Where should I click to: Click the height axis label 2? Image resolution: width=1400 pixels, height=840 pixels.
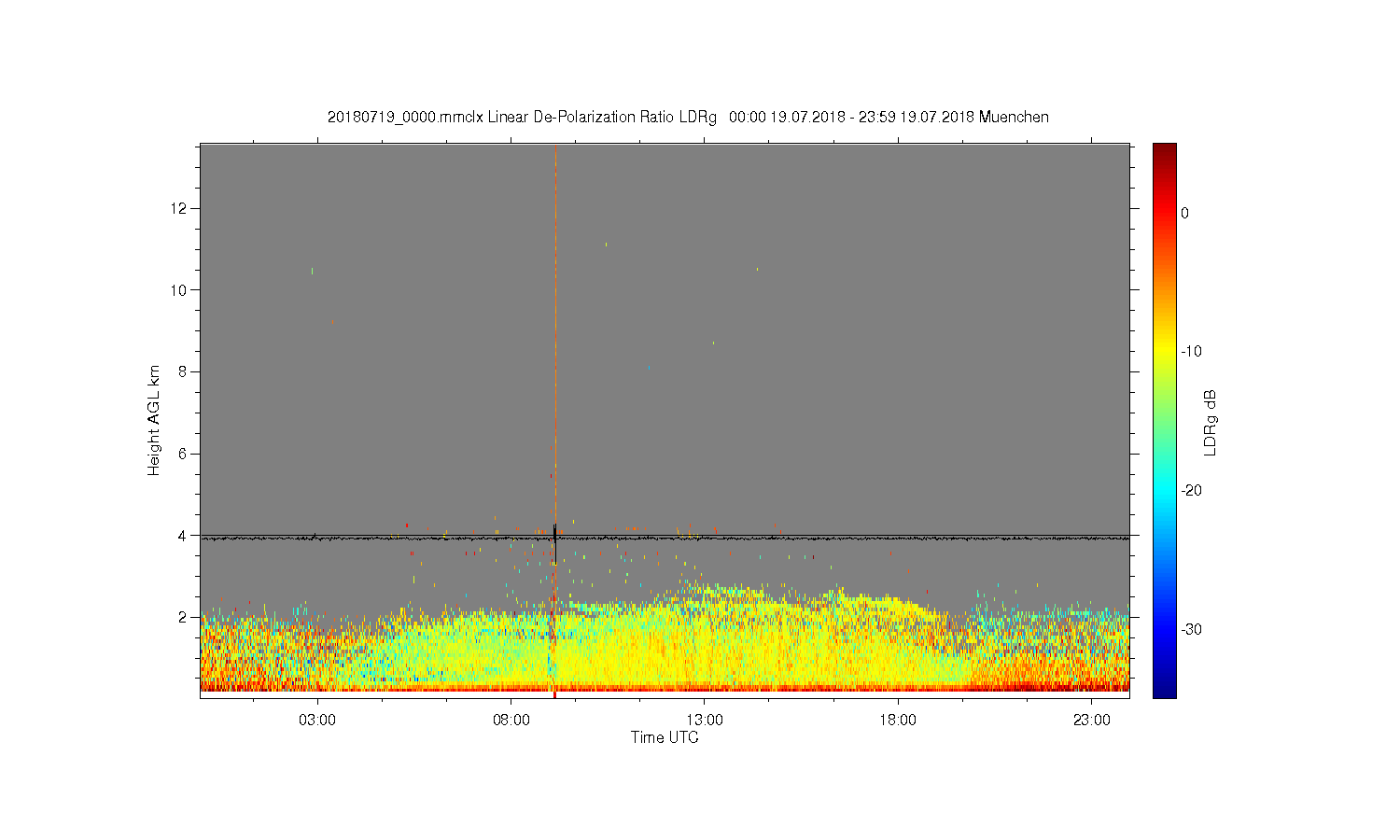[183, 617]
